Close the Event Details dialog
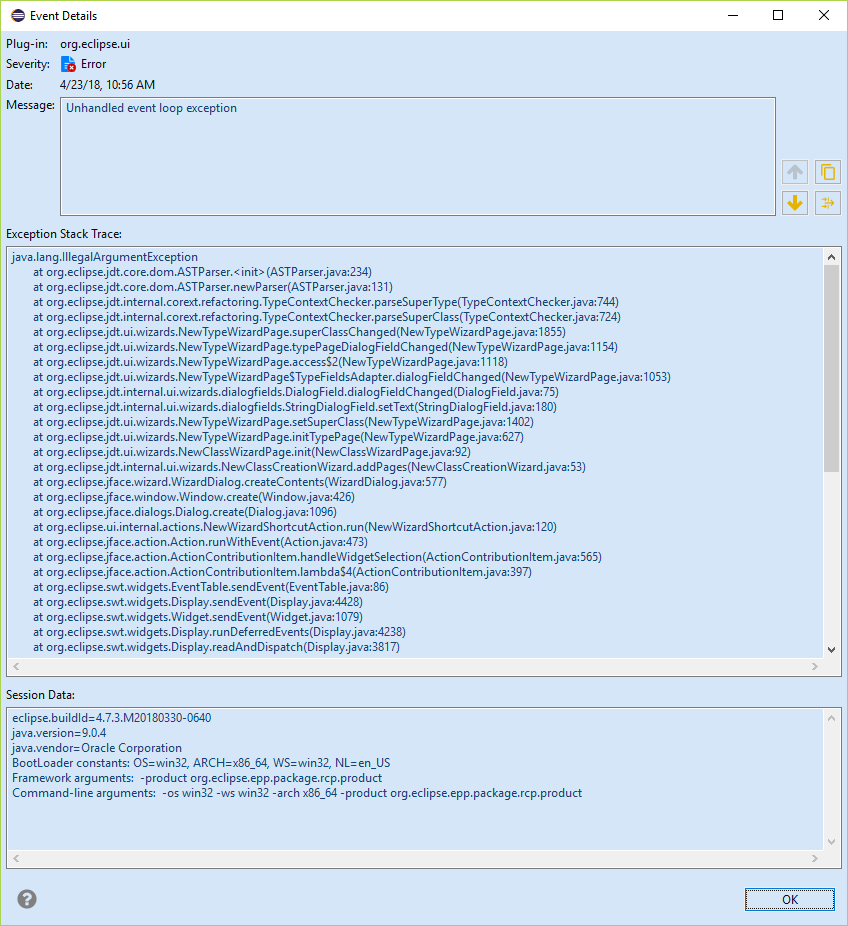848x926 pixels. click(824, 15)
